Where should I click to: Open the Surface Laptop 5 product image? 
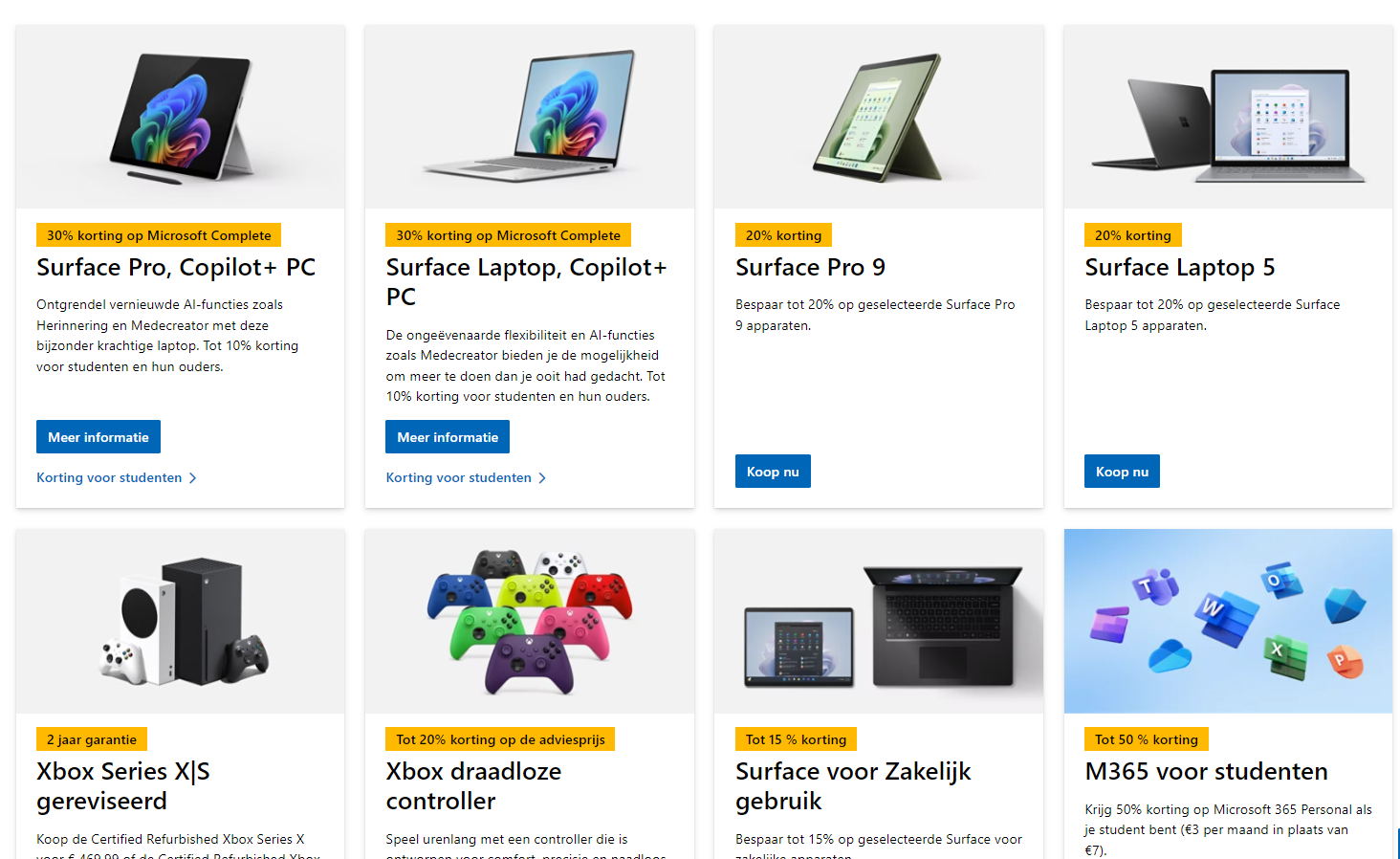click(x=1228, y=117)
